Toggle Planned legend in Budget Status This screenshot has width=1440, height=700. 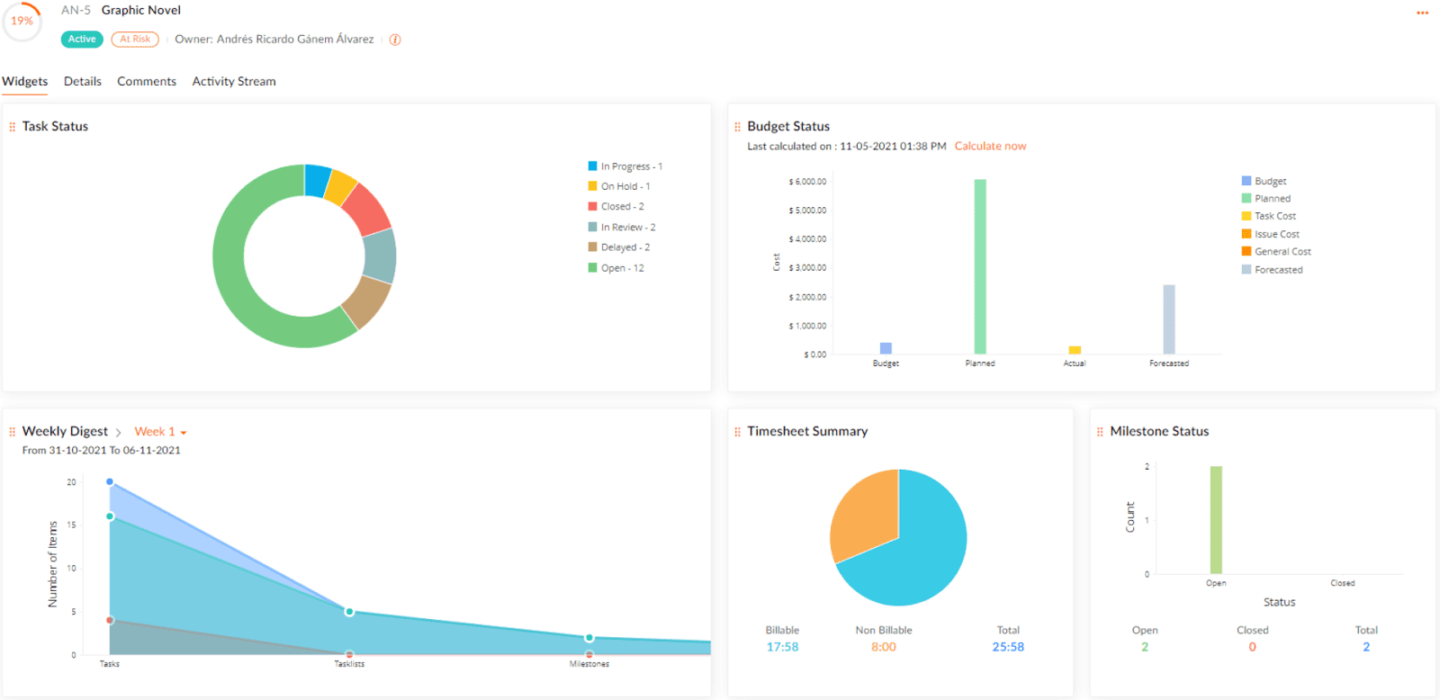1266,198
